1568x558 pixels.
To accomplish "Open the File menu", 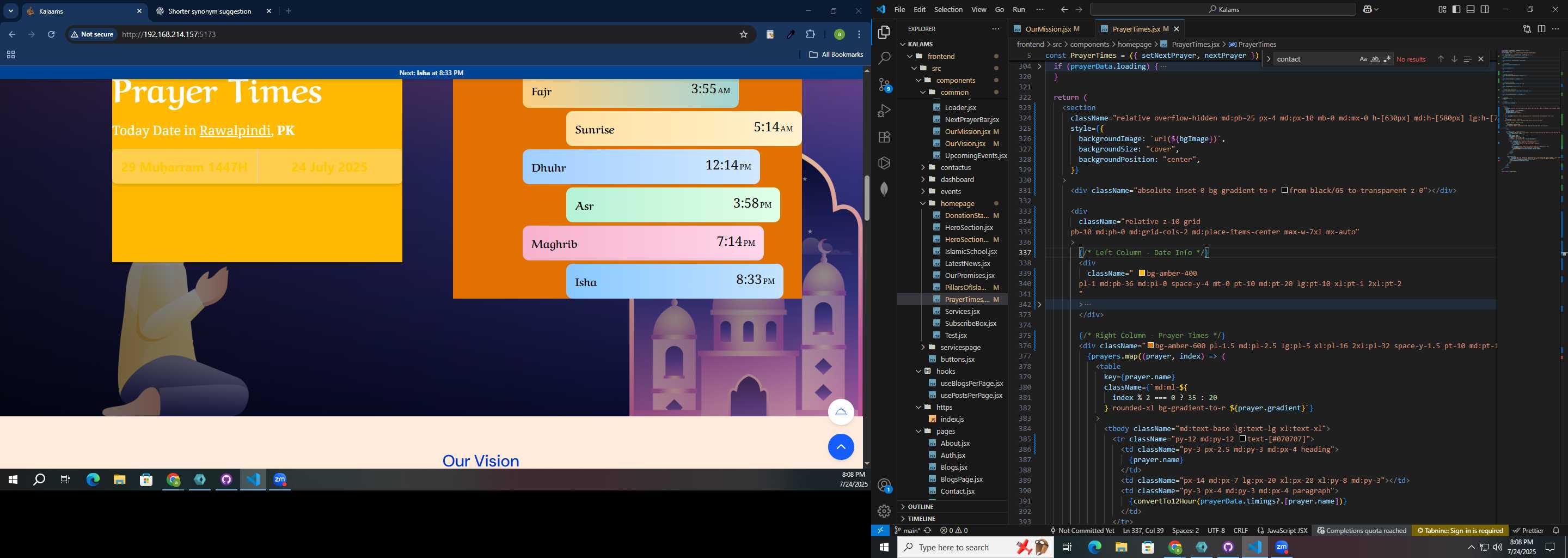I will point(899,9).
